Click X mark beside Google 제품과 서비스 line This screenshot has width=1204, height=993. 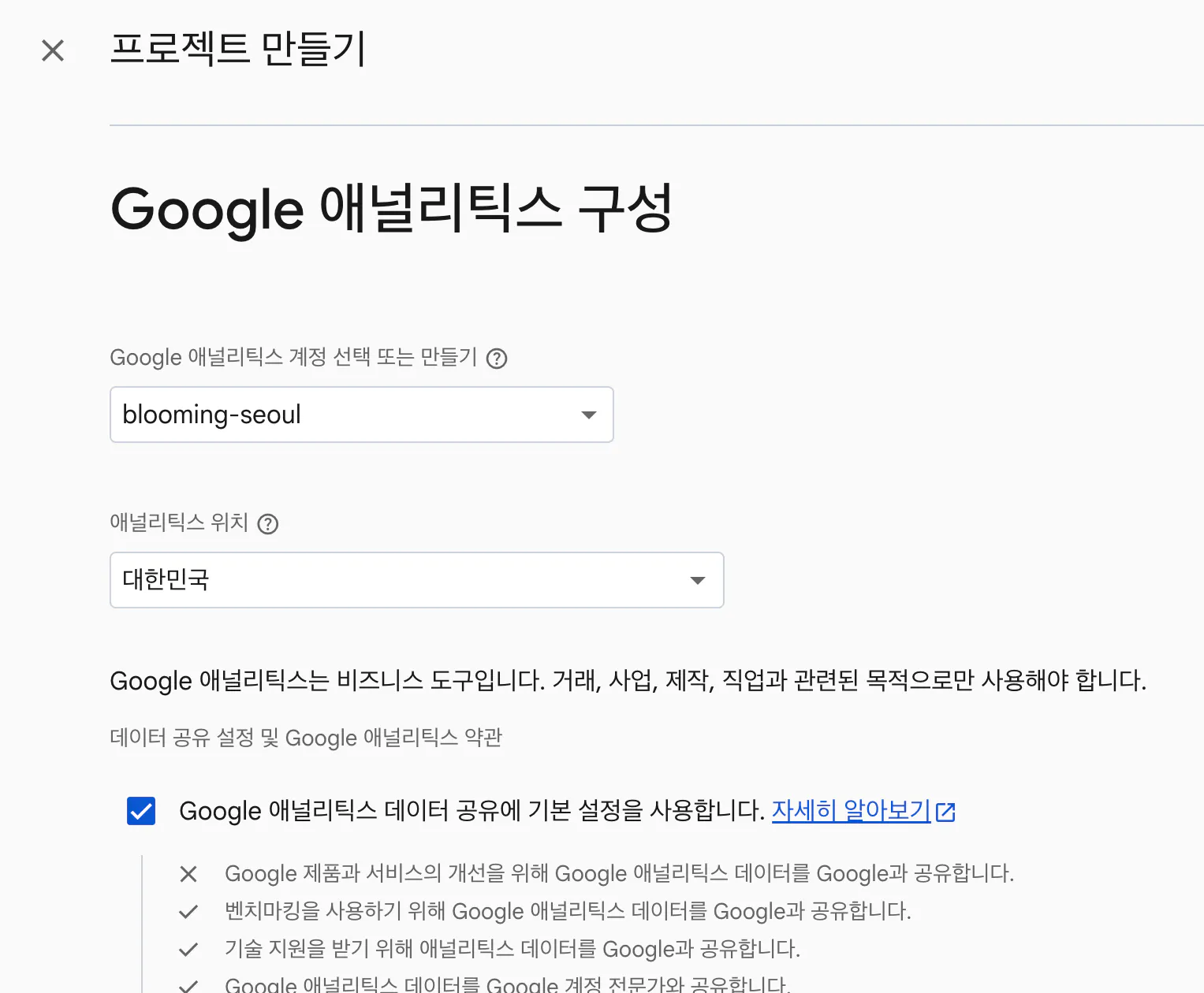188,874
